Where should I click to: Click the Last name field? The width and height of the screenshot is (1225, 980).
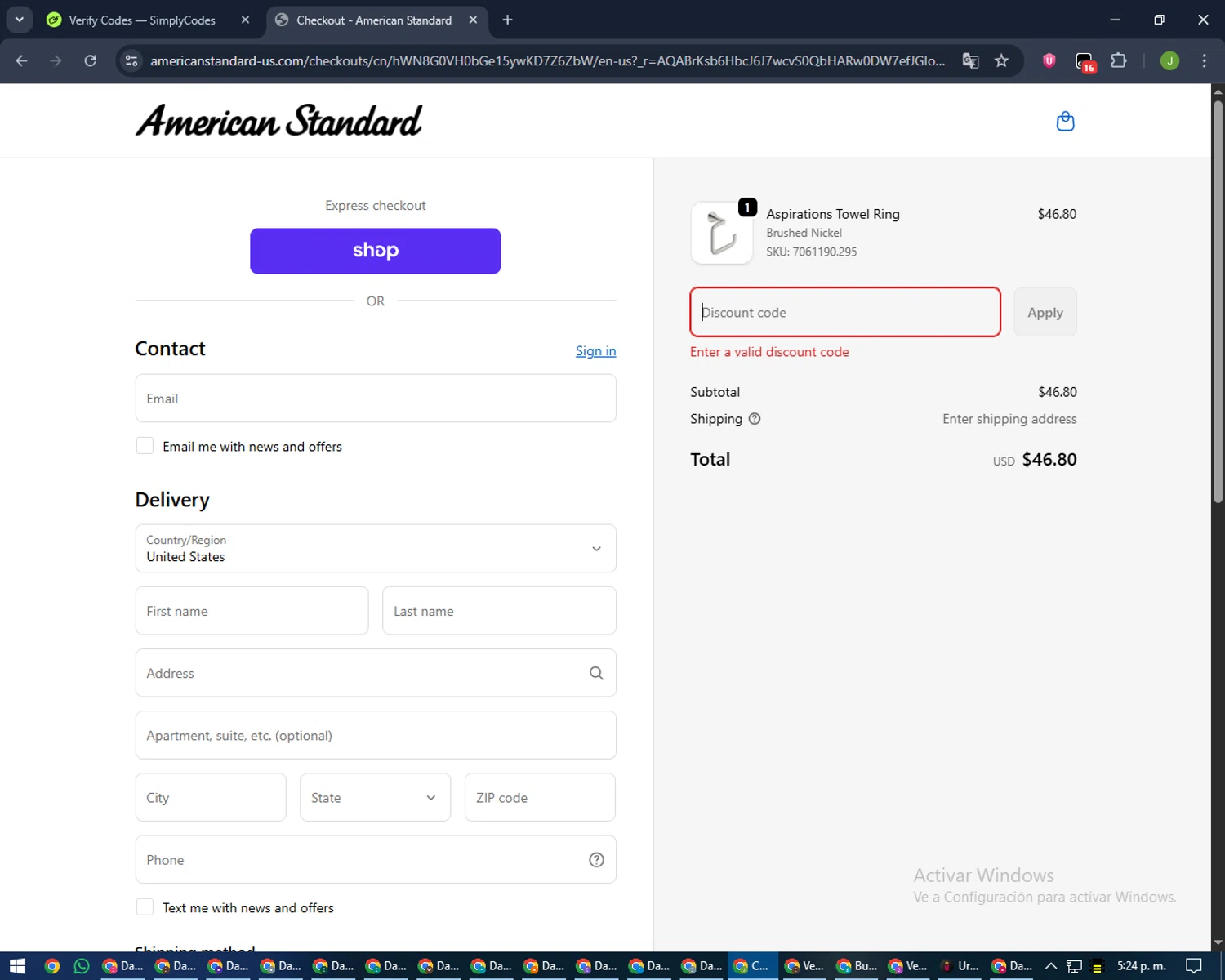499,611
